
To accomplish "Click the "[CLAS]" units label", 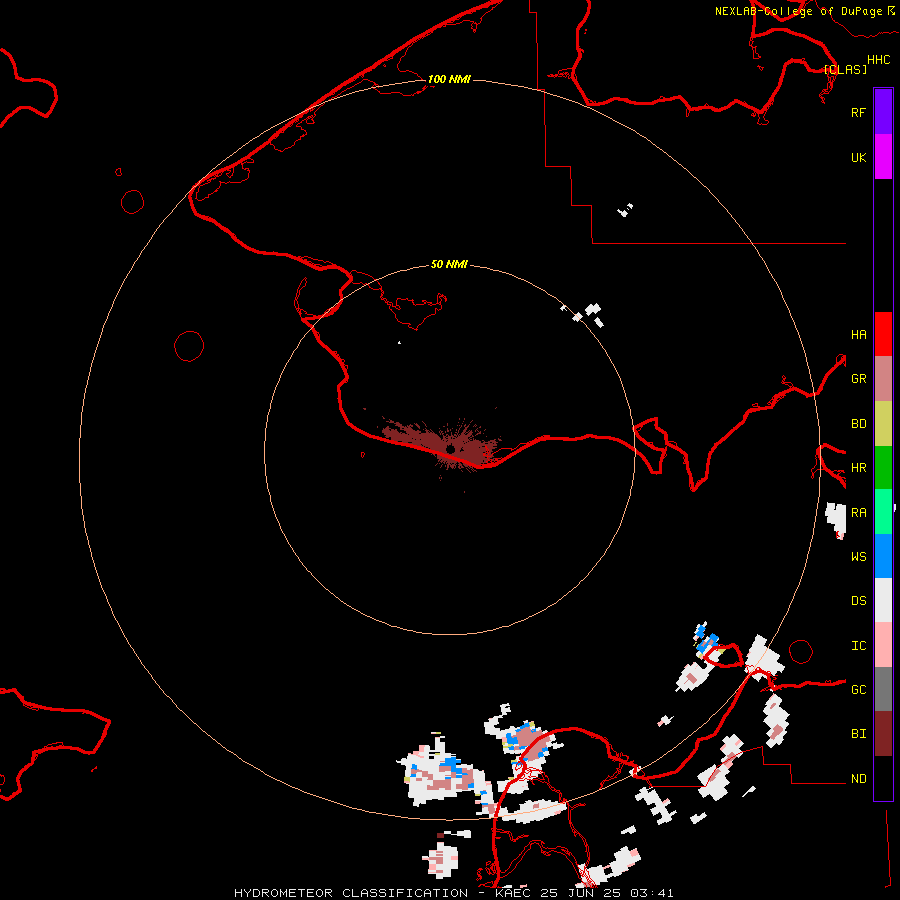I will (845, 69).
